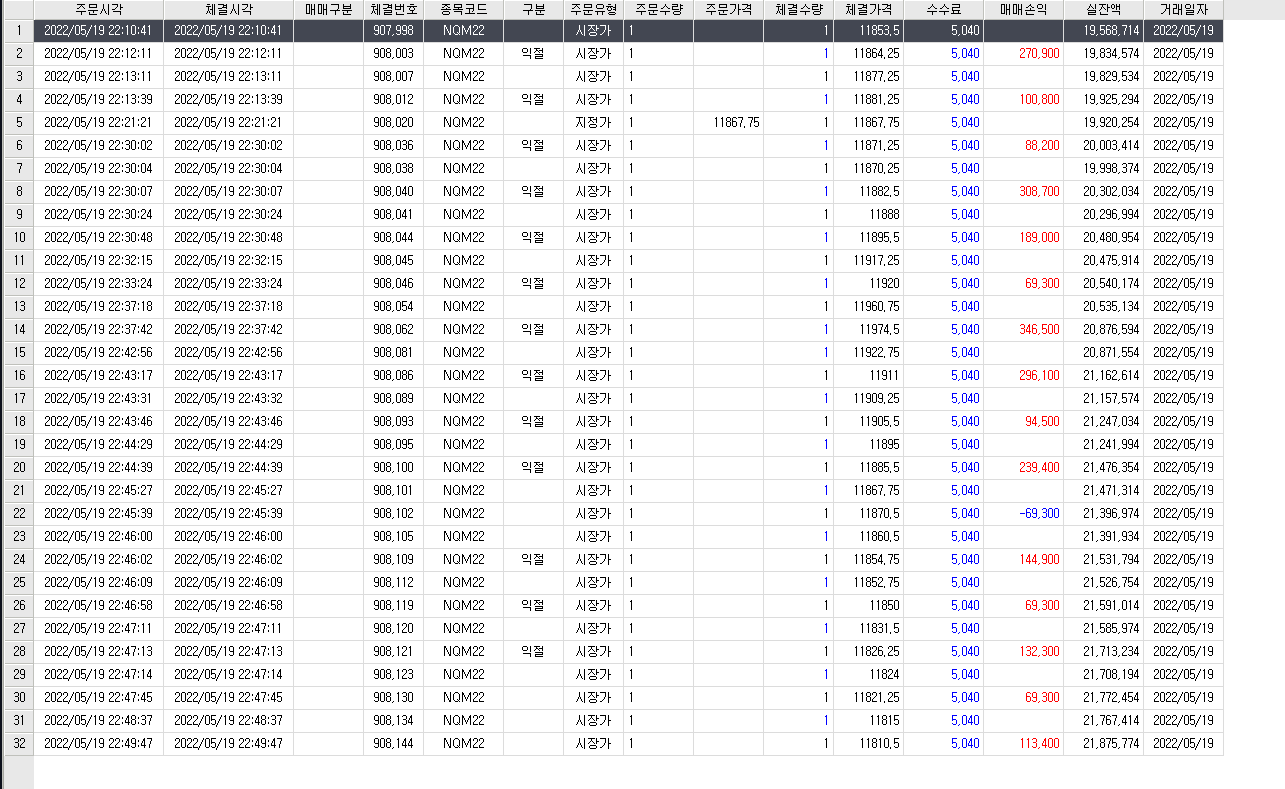Click the 체결시각 column header
1285x789 pixels.
coord(228,9)
